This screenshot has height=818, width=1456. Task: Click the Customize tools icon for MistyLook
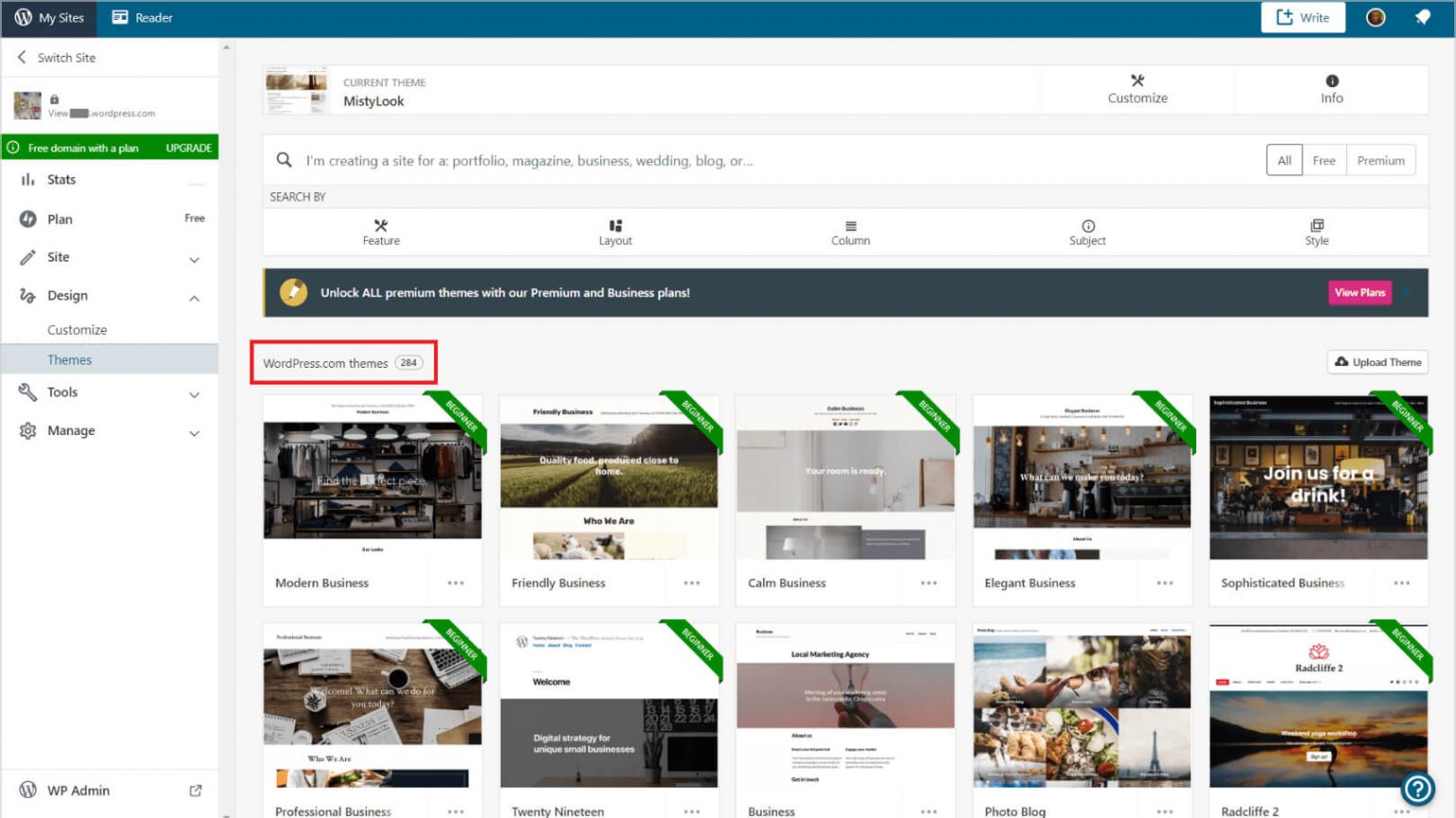click(1137, 81)
